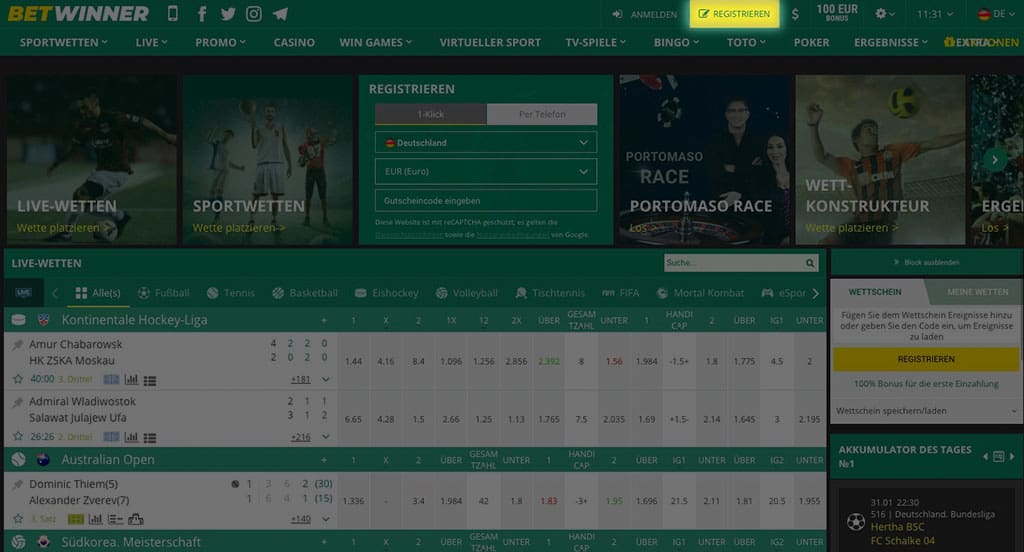Click the dollar payments icon
The height and width of the screenshot is (552, 1024).
[795, 14]
